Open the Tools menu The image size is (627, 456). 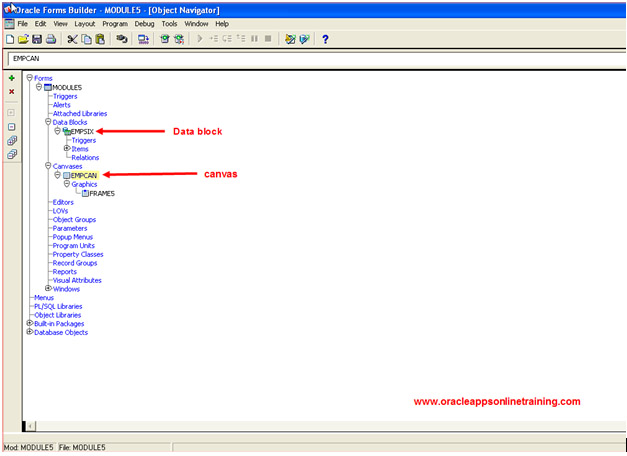pos(170,23)
